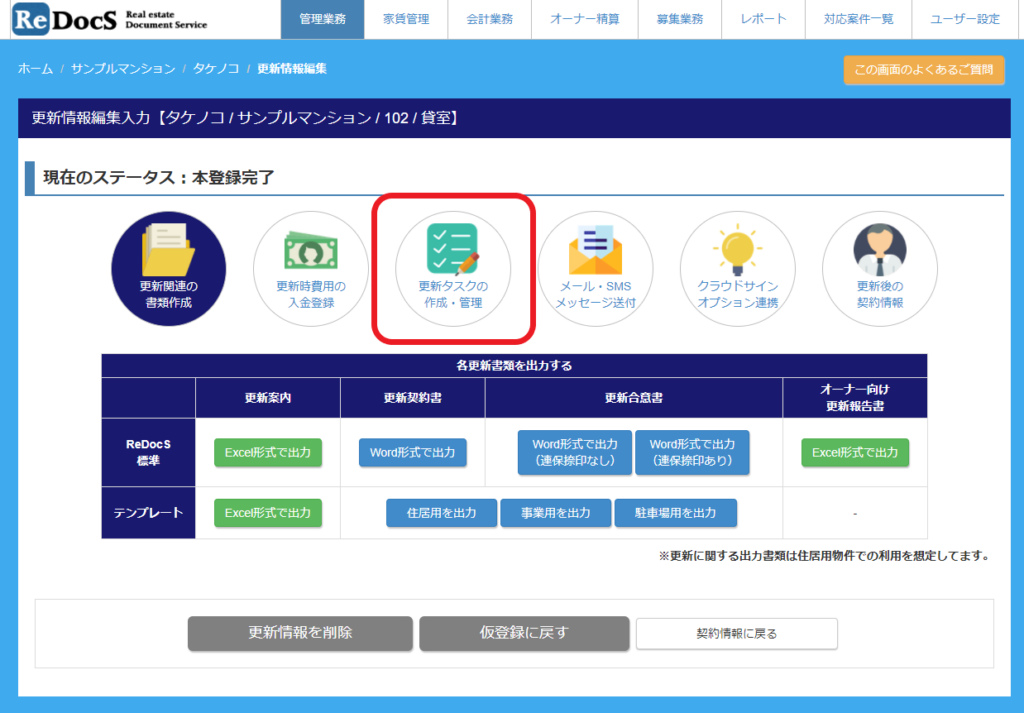Open レポート menu tab
The width and height of the screenshot is (1024, 713).
(x=763, y=20)
